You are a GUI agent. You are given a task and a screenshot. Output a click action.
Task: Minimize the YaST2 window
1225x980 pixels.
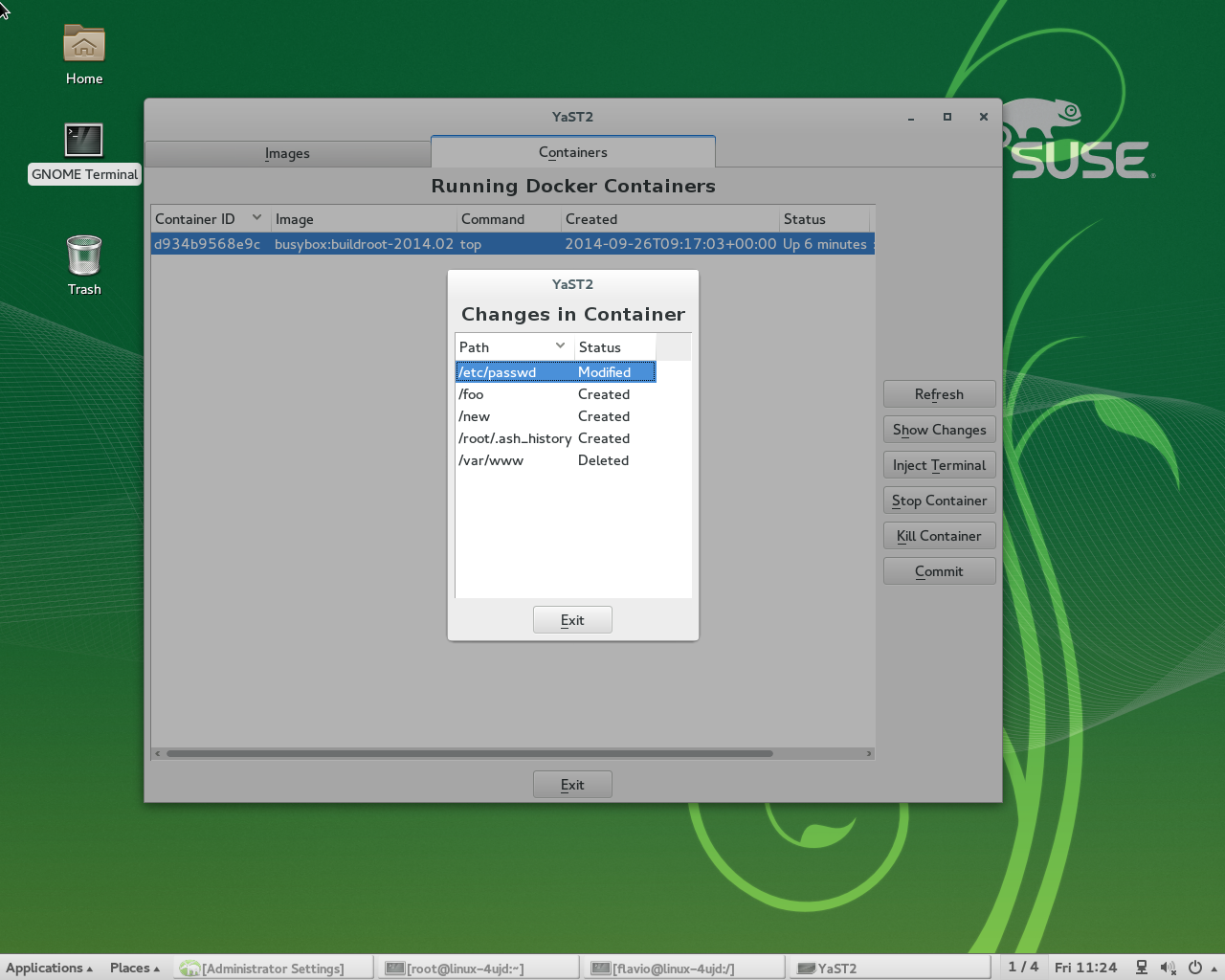tap(911, 117)
